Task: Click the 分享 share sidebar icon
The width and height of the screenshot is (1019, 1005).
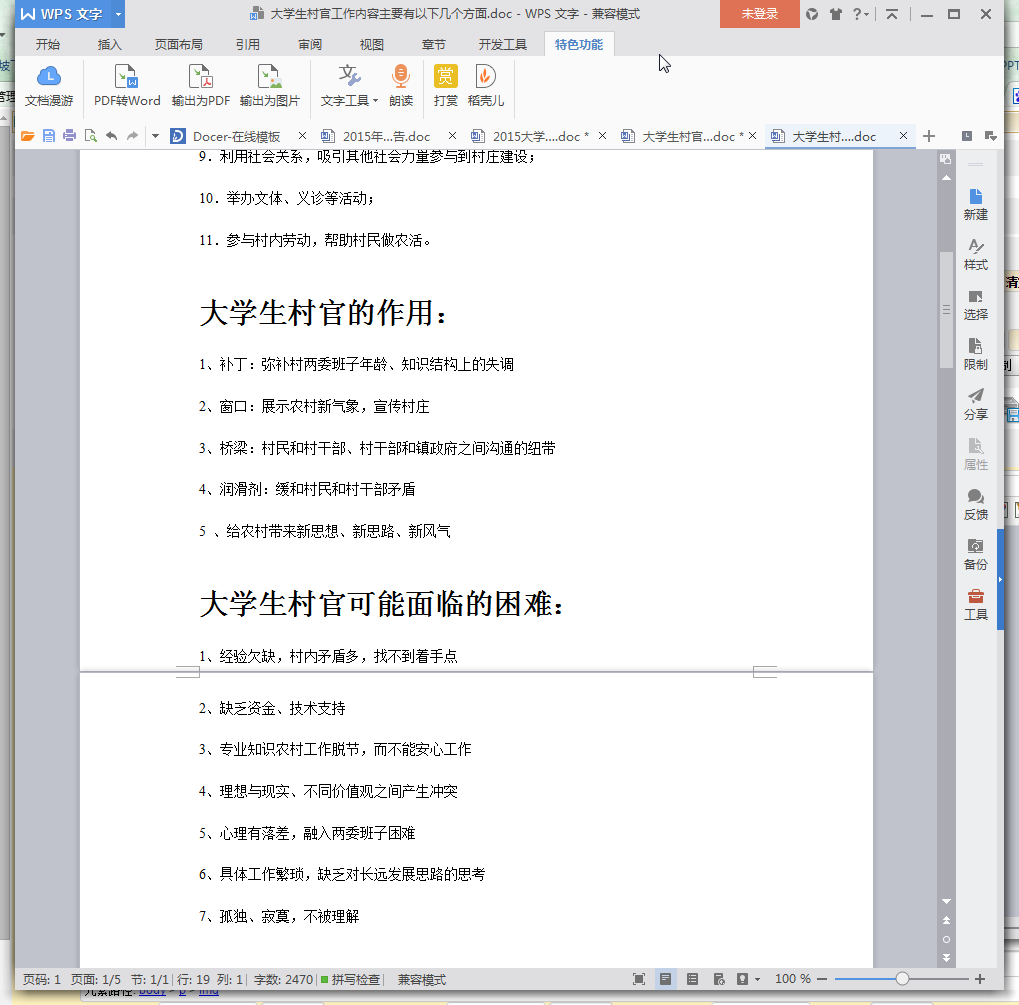Action: pyautogui.click(x=975, y=404)
